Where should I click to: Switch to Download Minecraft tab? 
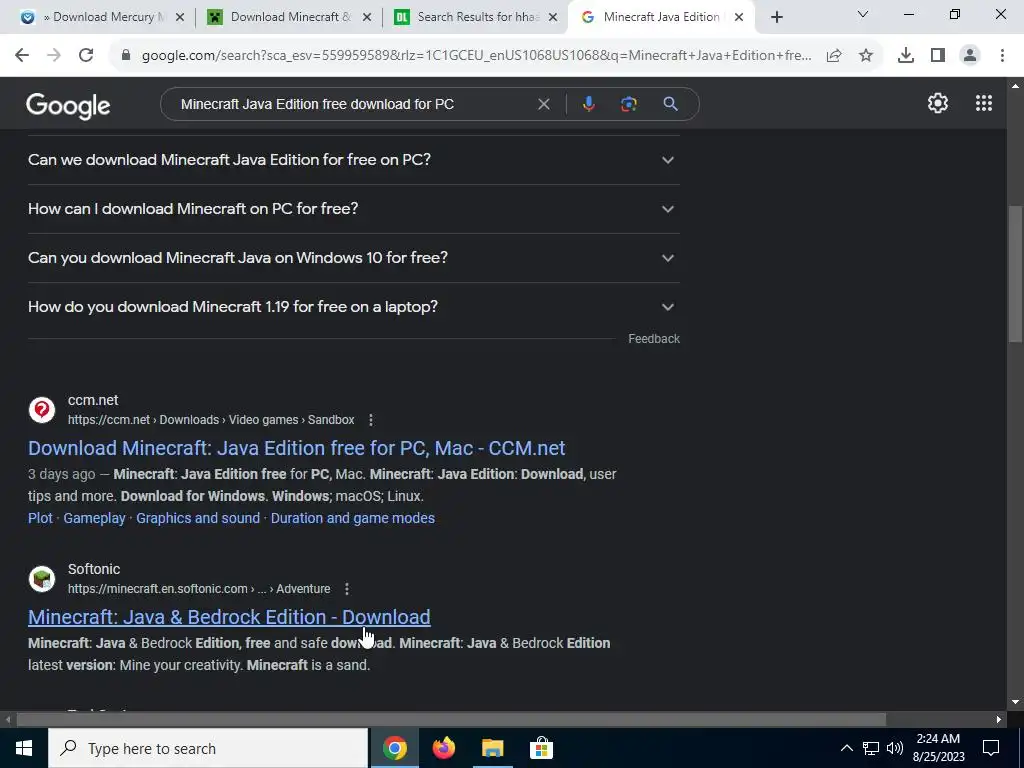(287, 17)
